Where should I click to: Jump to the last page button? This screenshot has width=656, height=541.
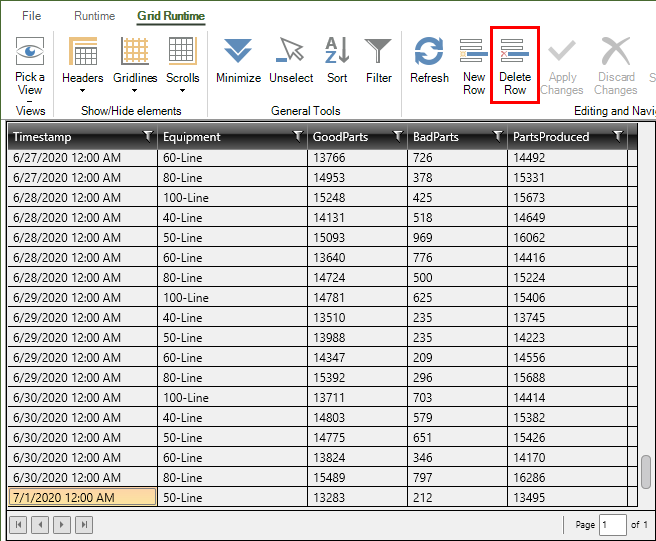point(85,524)
